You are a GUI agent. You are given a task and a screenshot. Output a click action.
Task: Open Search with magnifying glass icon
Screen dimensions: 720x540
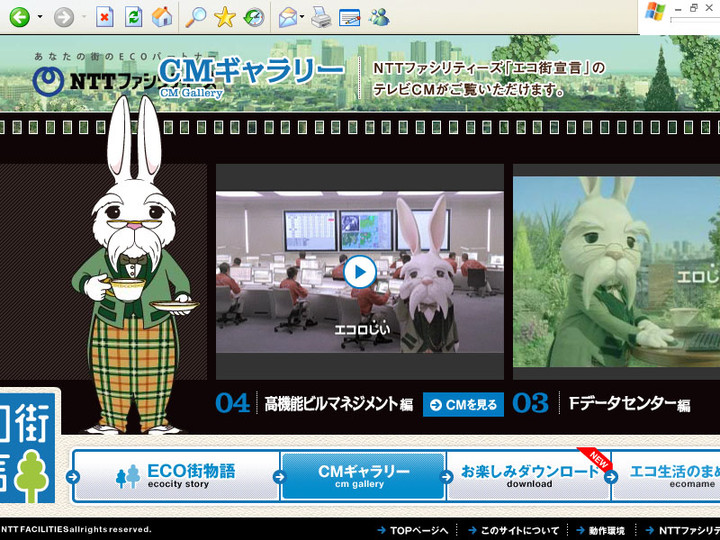pyautogui.click(x=196, y=17)
